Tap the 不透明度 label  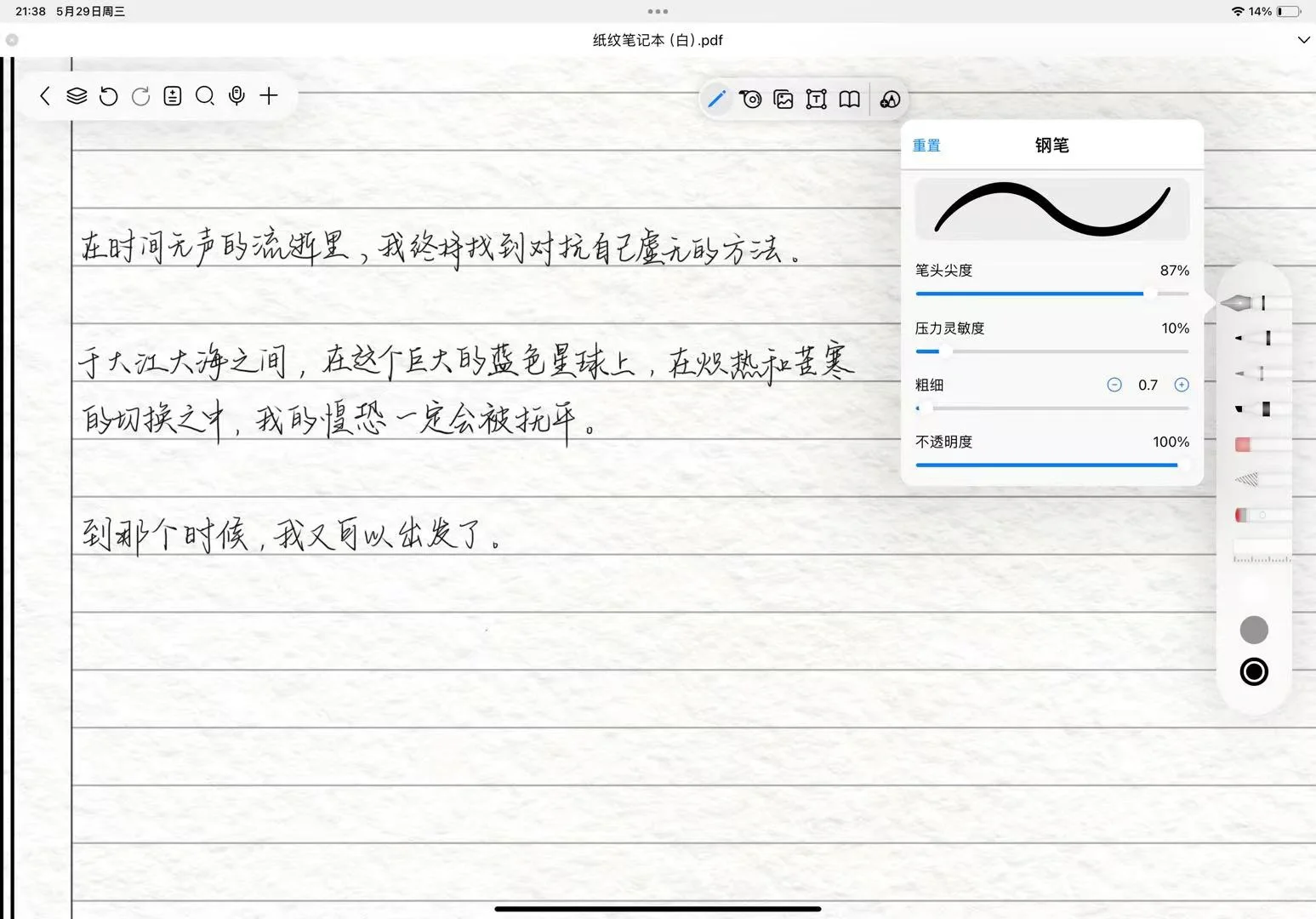click(x=943, y=442)
